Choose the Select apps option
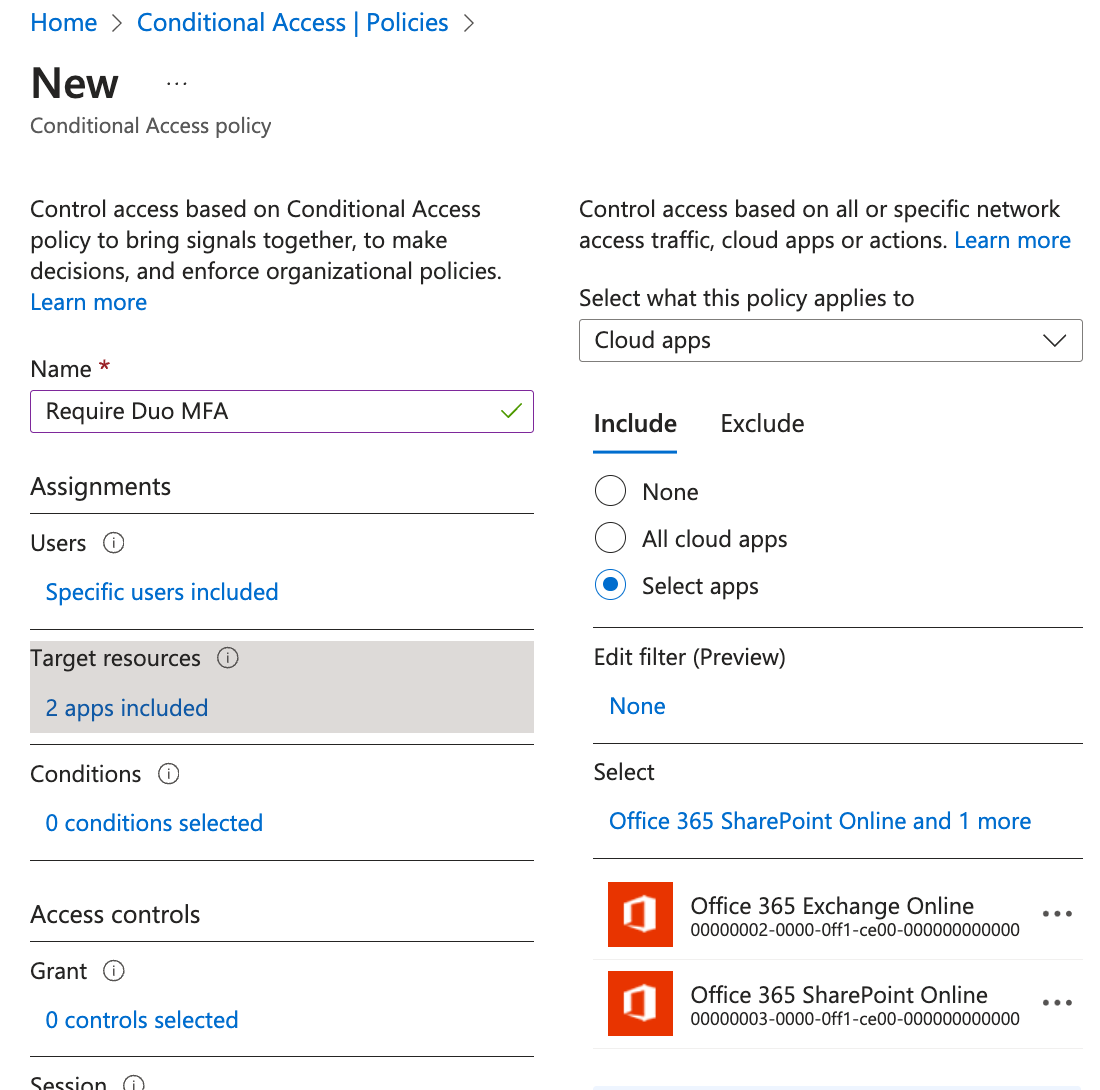The image size is (1100, 1090). [x=610, y=584]
